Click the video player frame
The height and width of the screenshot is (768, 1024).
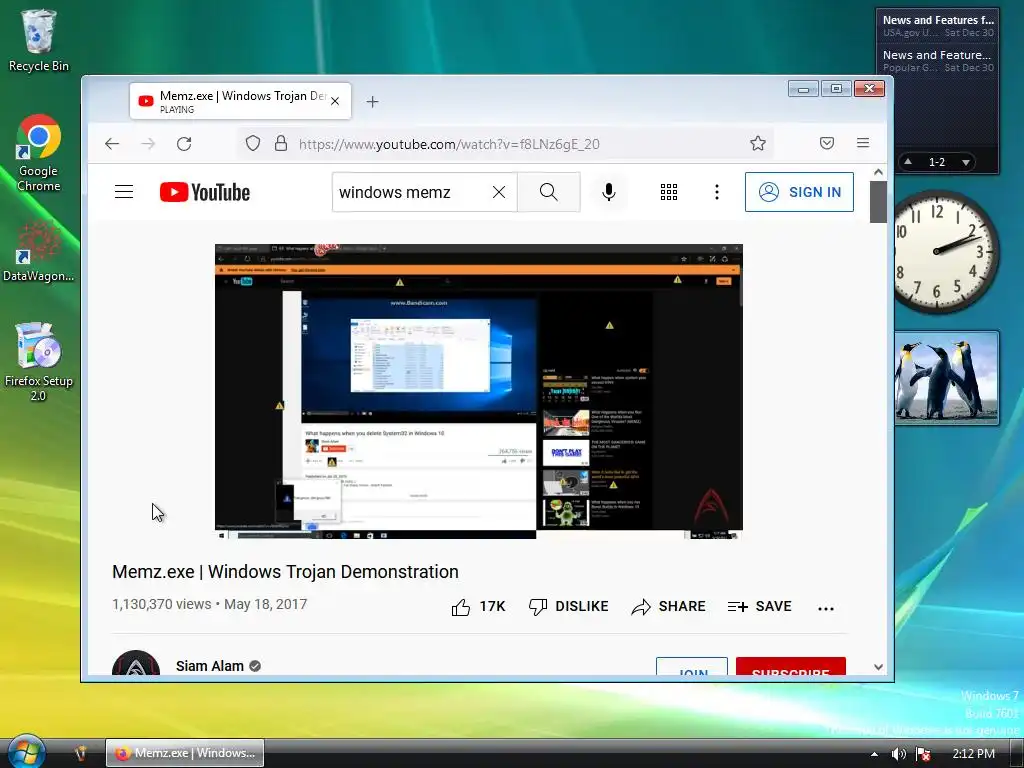coord(479,391)
